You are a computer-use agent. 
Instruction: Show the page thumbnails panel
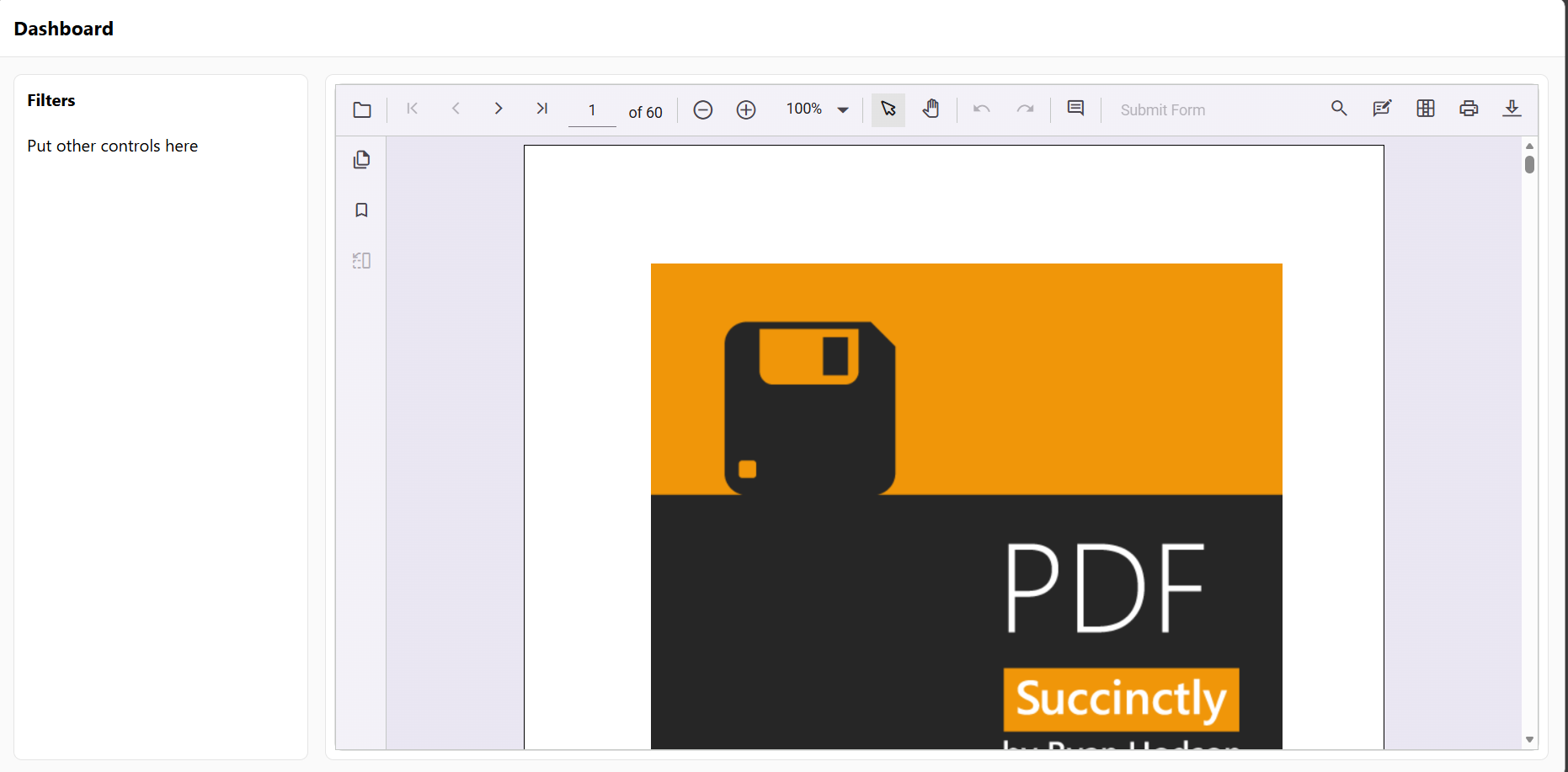tap(361, 160)
